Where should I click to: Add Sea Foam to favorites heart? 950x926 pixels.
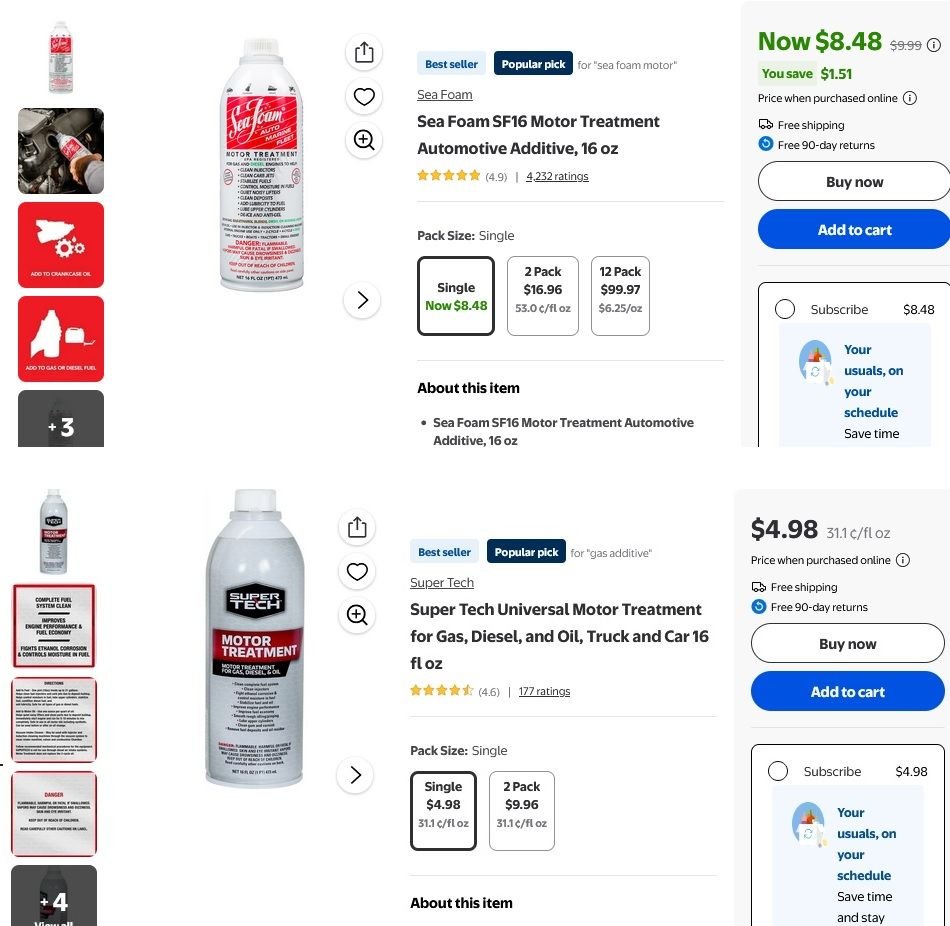coord(364,97)
